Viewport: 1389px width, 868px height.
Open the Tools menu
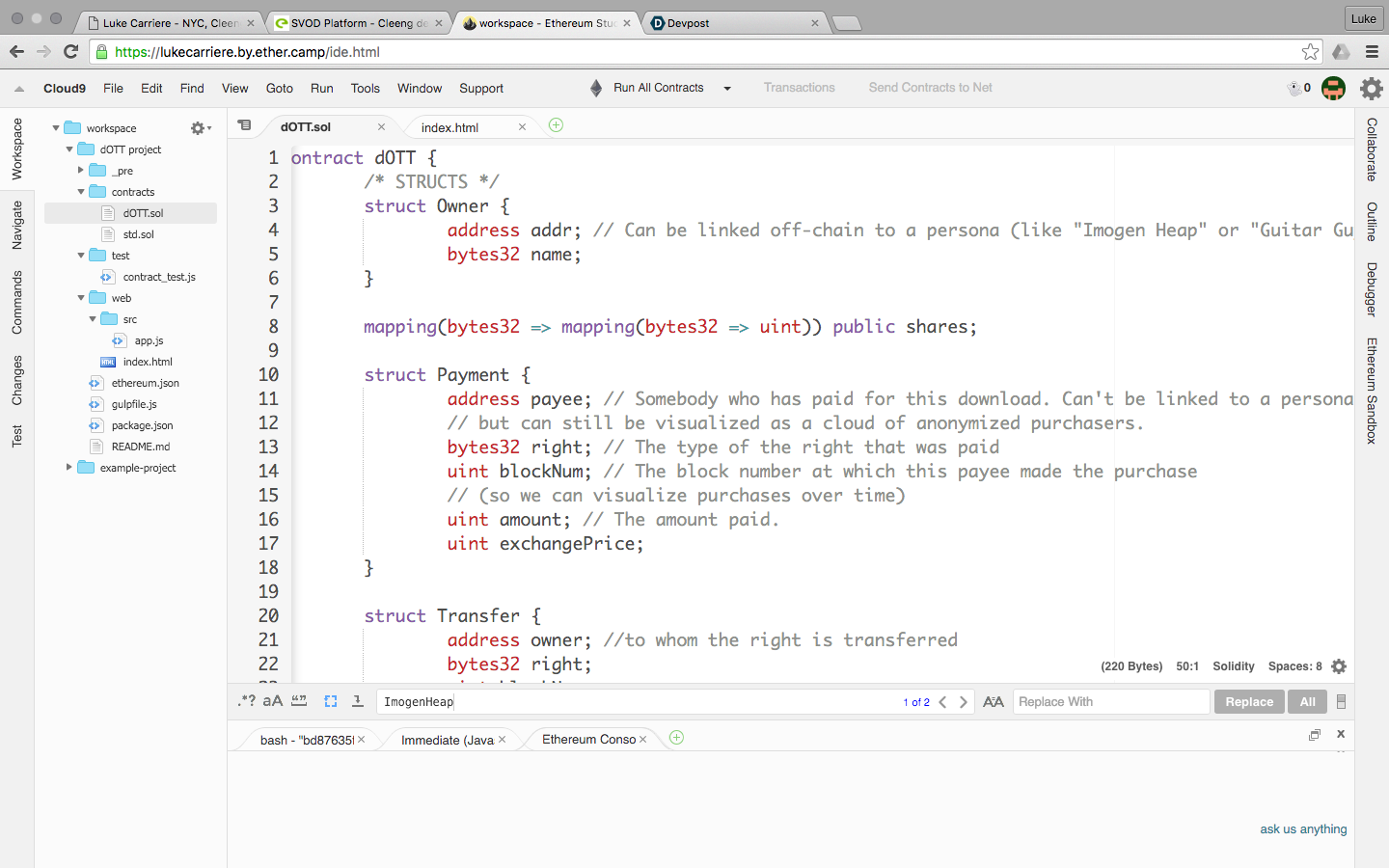(x=366, y=88)
